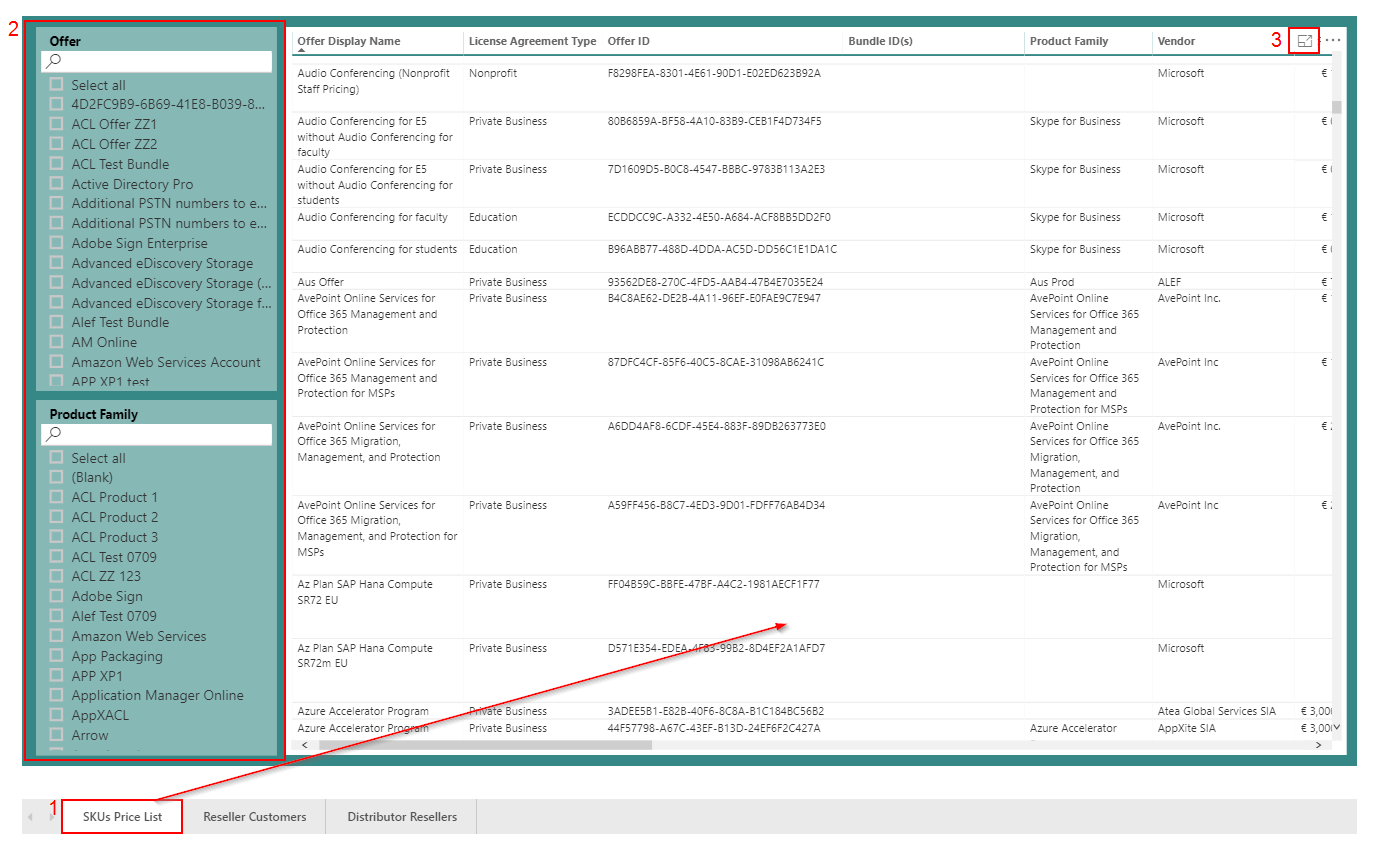Check the ACL Product 1 box
Image resolution: width=1374 pixels, height=852 pixels.
point(56,497)
